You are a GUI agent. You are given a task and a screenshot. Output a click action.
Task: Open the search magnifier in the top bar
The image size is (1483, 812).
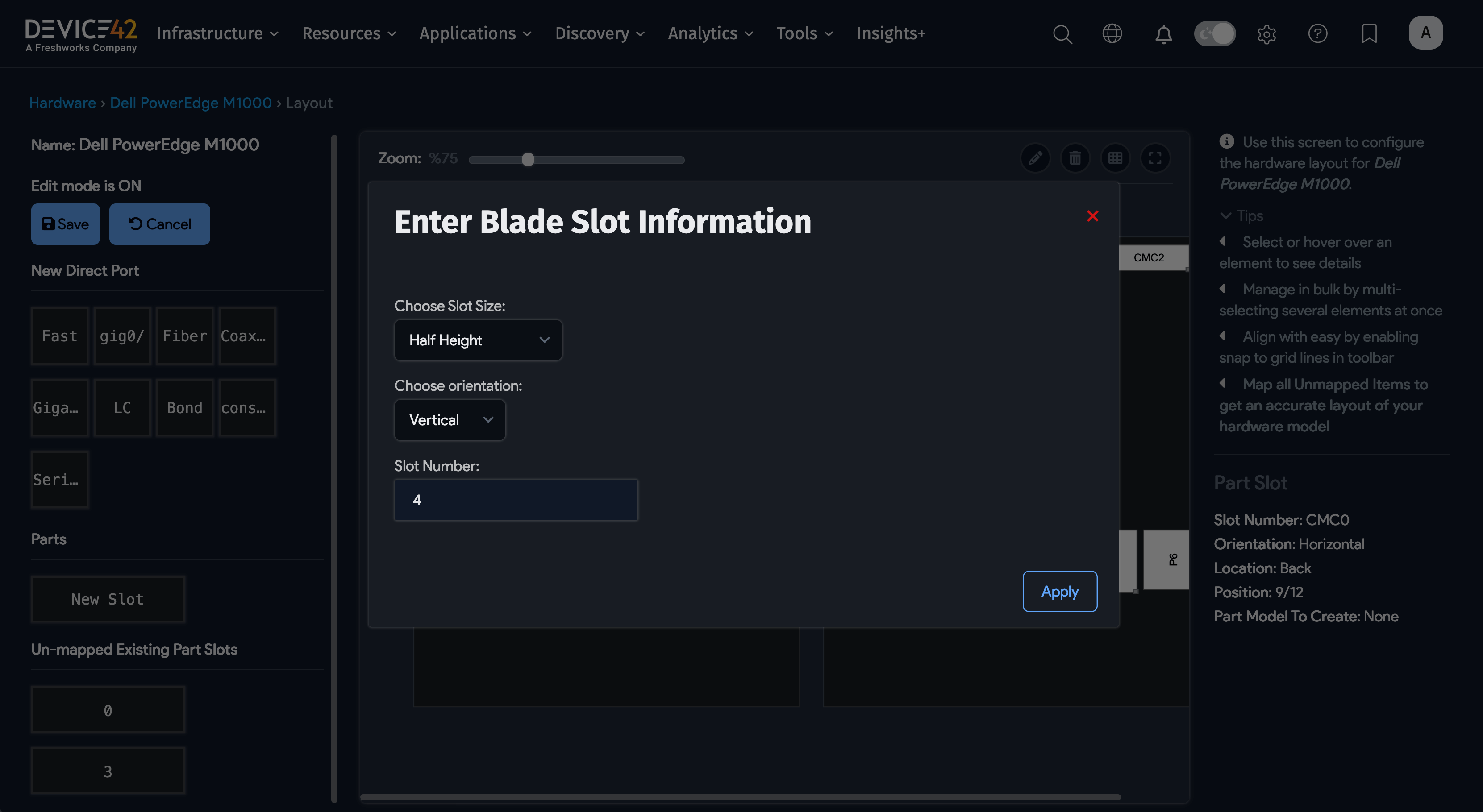1062,34
